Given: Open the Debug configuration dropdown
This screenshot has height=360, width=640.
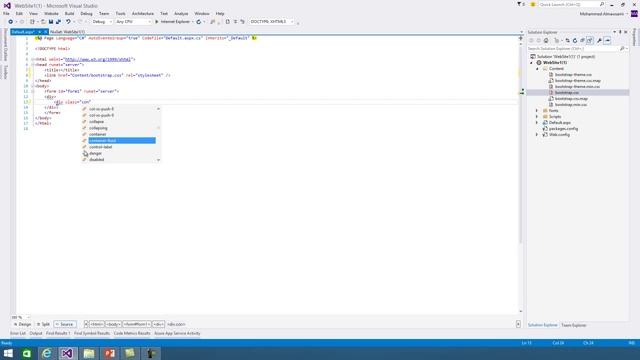Looking at the screenshot, I should 102,22.
